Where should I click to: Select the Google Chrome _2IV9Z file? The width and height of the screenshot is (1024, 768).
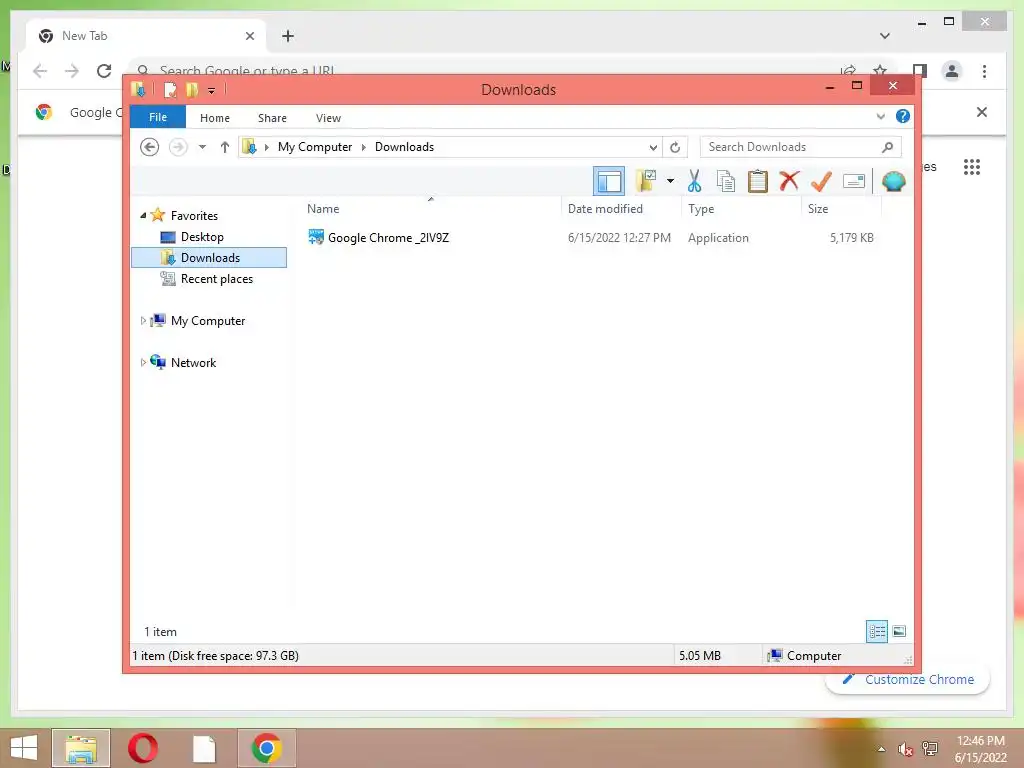pyautogui.click(x=388, y=238)
